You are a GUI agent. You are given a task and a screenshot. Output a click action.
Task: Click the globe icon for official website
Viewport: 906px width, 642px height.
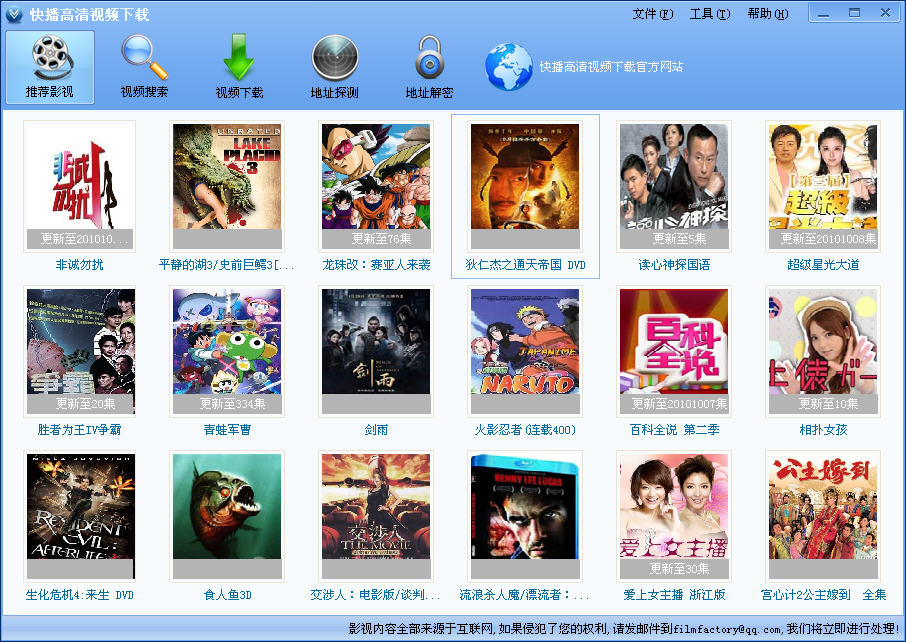pyautogui.click(x=508, y=67)
